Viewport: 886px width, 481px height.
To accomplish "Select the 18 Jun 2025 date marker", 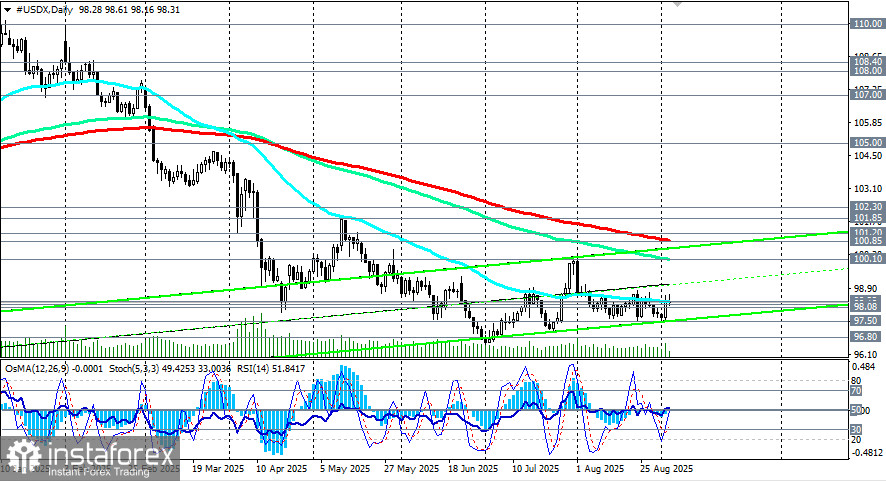I will (474, 469).
